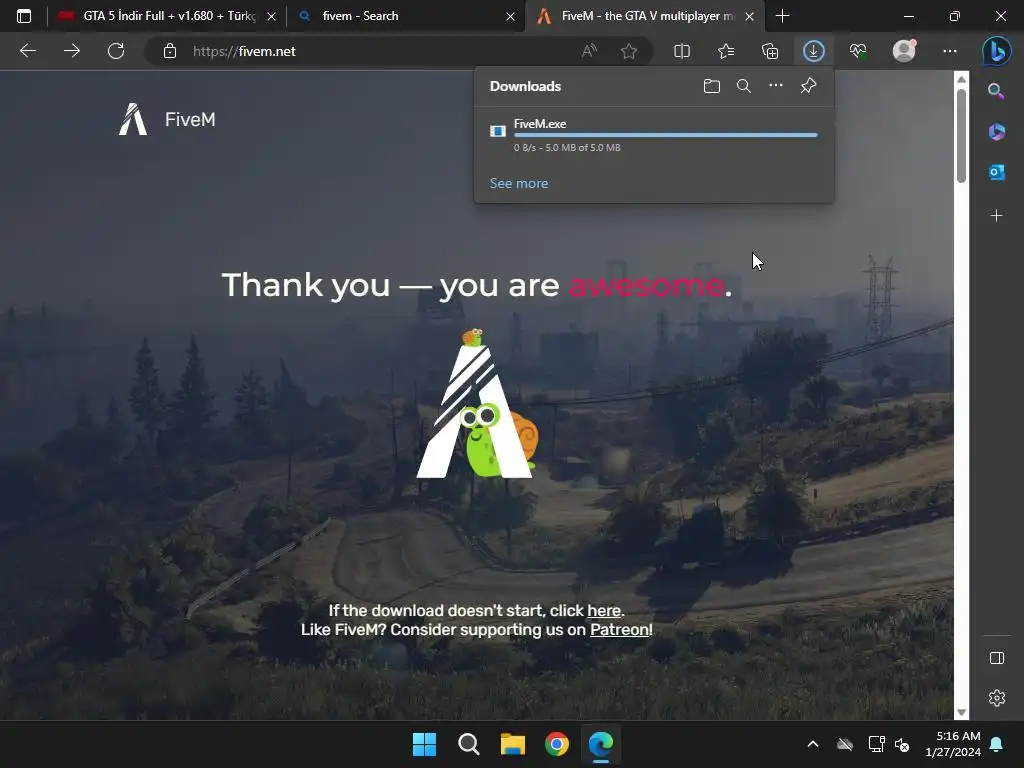Screen dimensions: 1024x768
Task: Add a new app to sidebar
Action: tap(997, 216)
